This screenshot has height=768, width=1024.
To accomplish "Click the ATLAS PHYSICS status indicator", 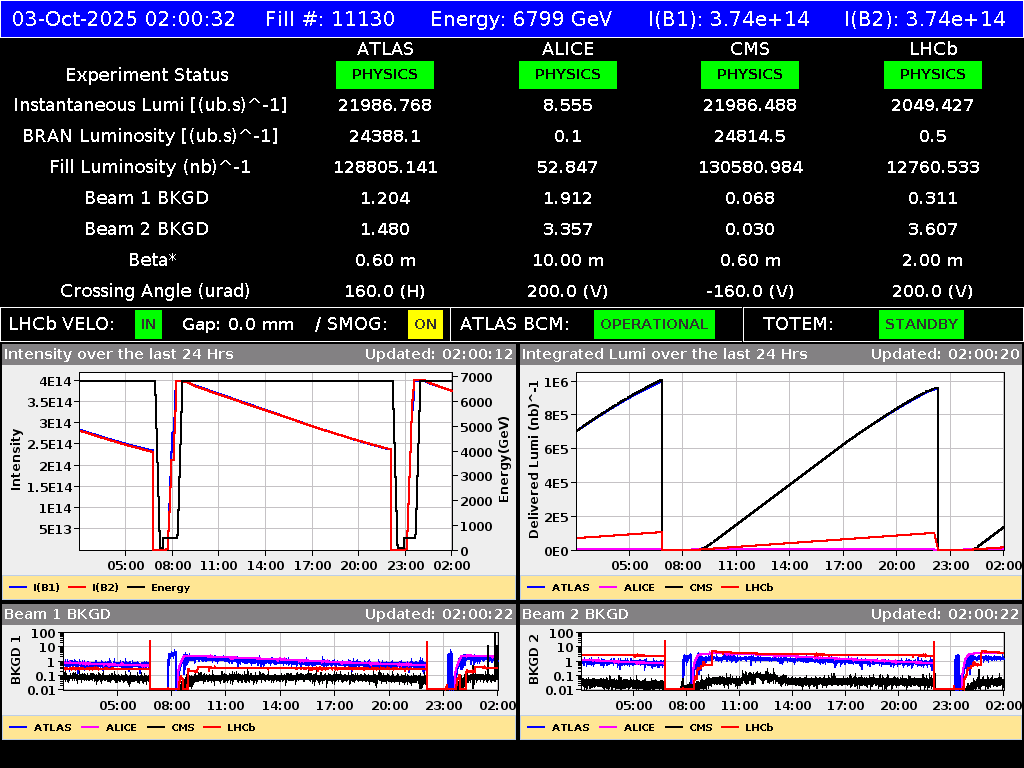I will [x=385, y=74].
